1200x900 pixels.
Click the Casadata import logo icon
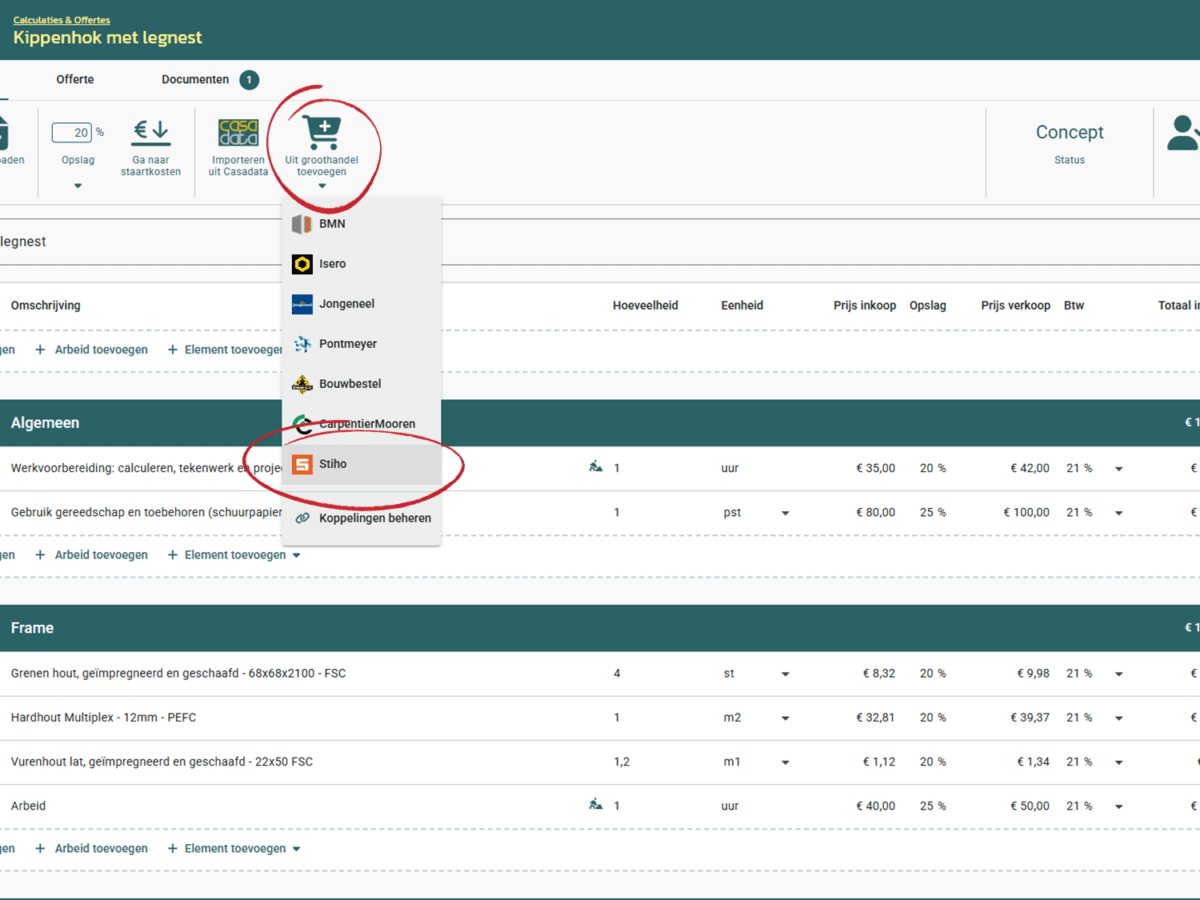[238, 133]
